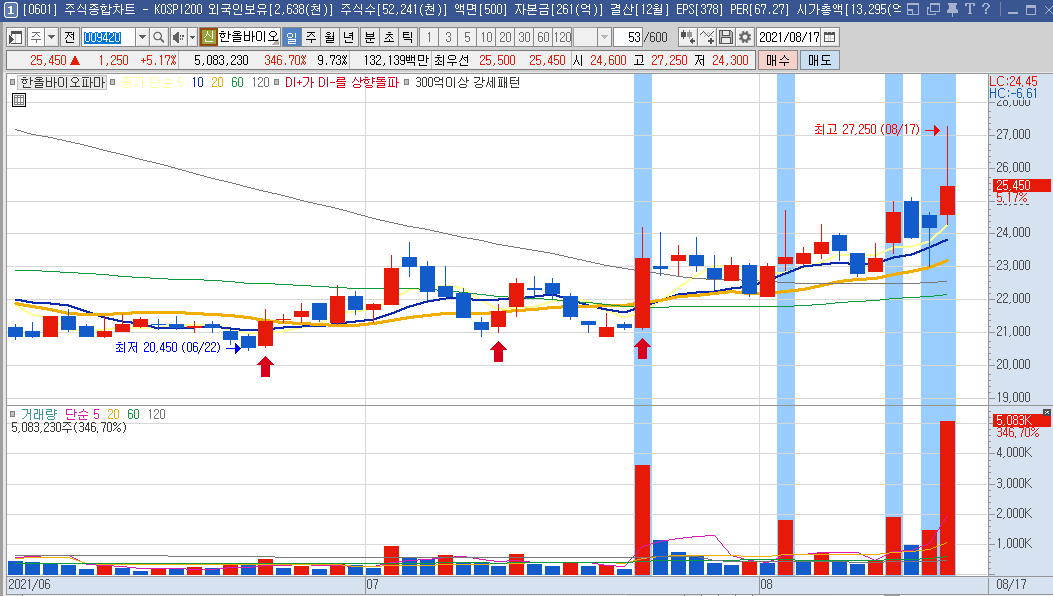This screenshot has width=1053, height=596.
Task: Toggle the square marker before 300억이상 강세패턴
Action: [x=407, y=83]
